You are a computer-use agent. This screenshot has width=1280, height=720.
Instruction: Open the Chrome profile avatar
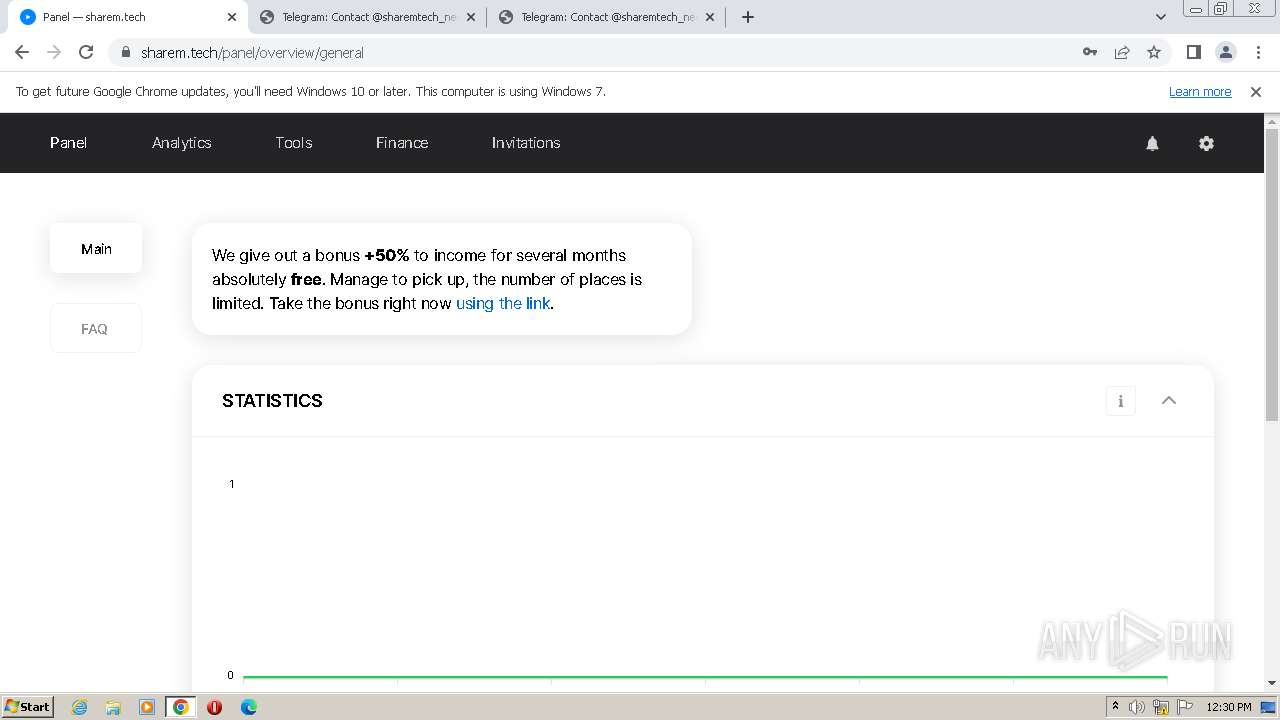[1225, 52]
